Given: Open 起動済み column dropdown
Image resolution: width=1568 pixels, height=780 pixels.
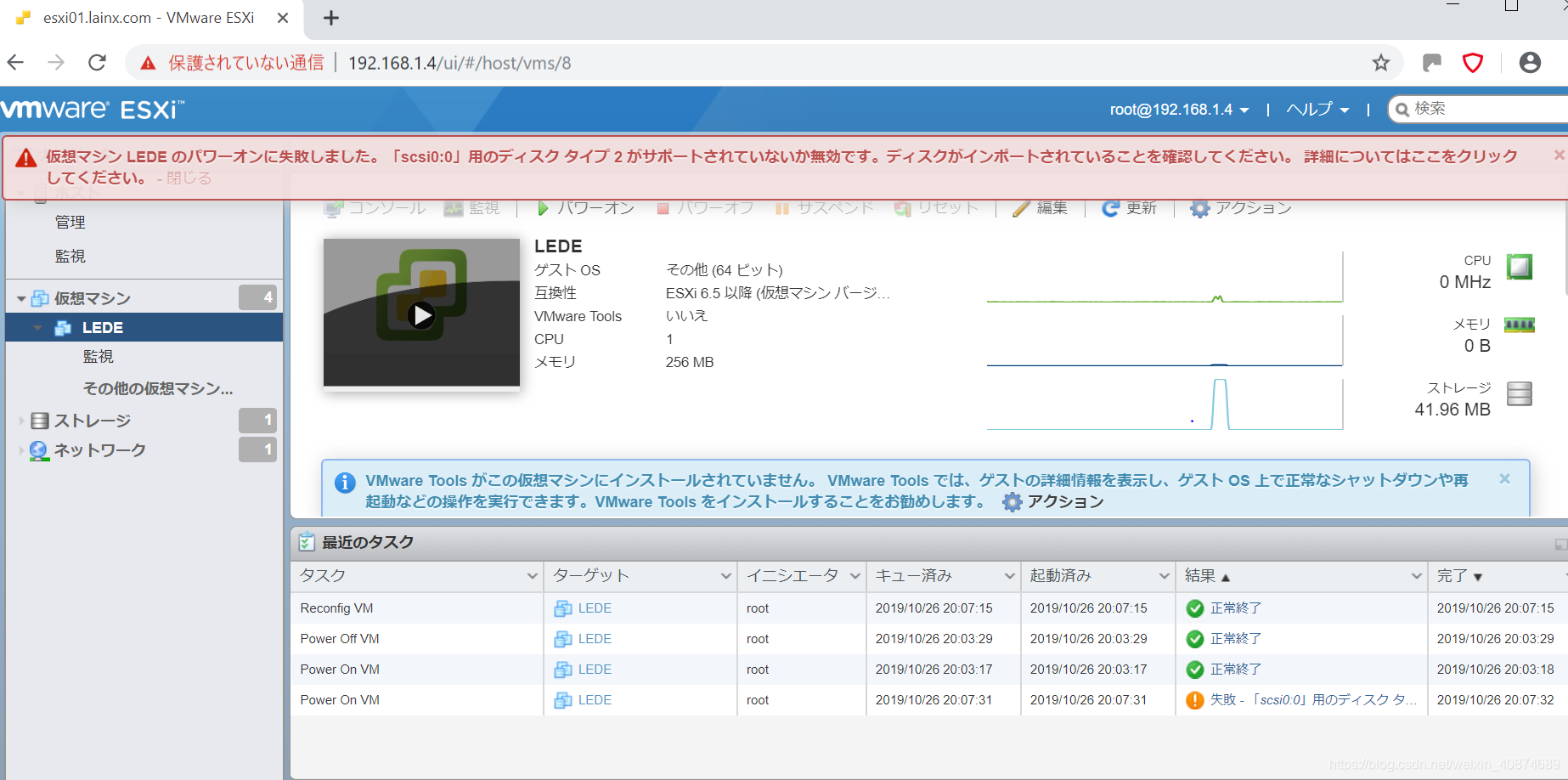Looking at the screenshot, I should point(1165,575).
